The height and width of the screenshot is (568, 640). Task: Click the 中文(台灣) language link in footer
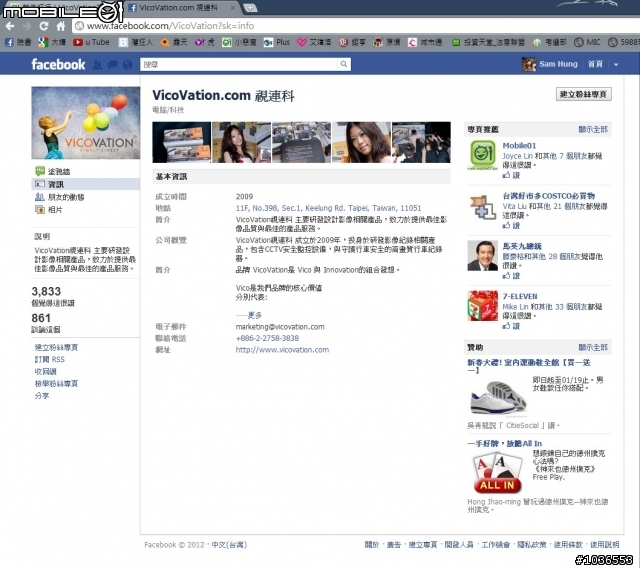[x=229, y=545]
